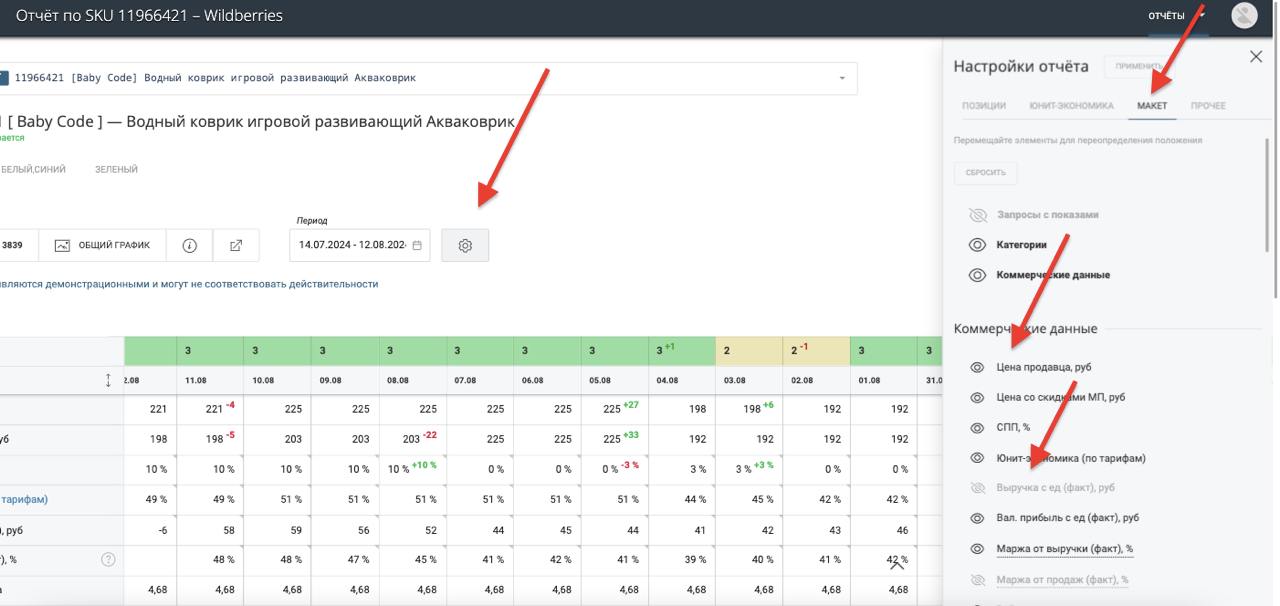Show the Маржа от продаж (факт), % row

(978, 579)
